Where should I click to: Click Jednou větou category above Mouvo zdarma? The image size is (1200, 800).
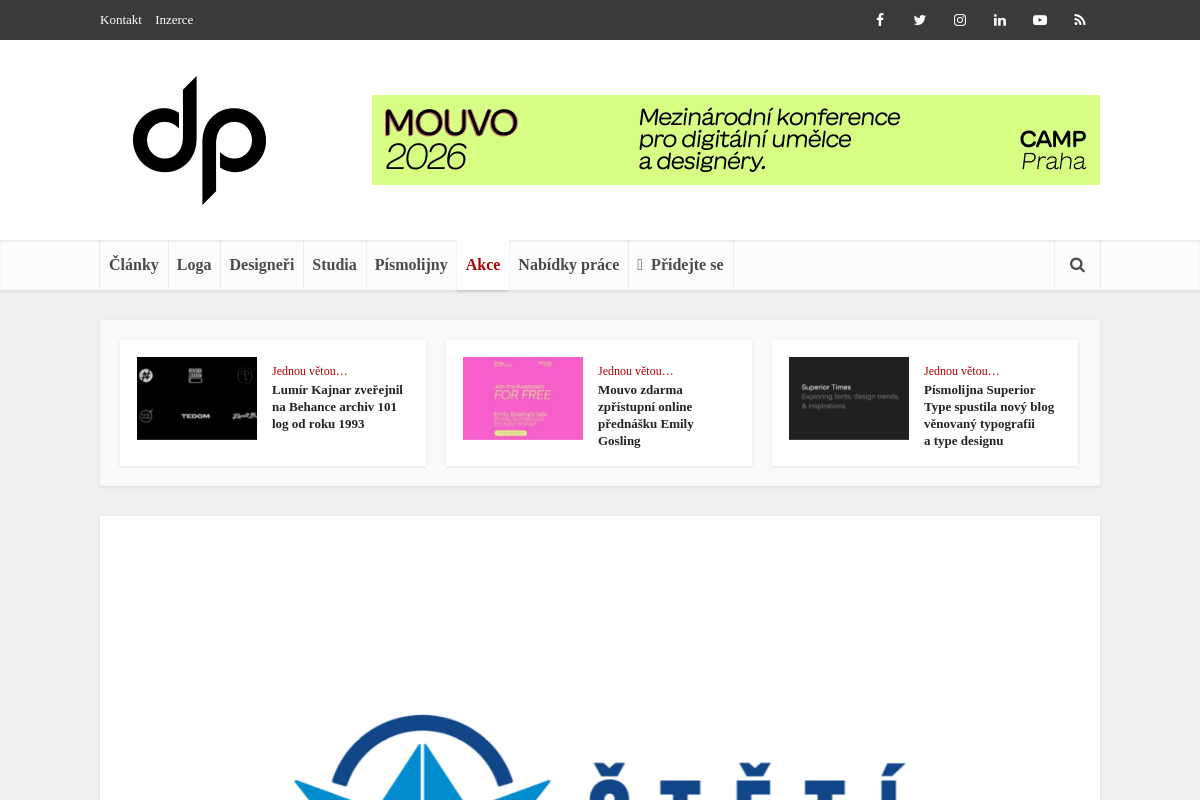[636, 371]
